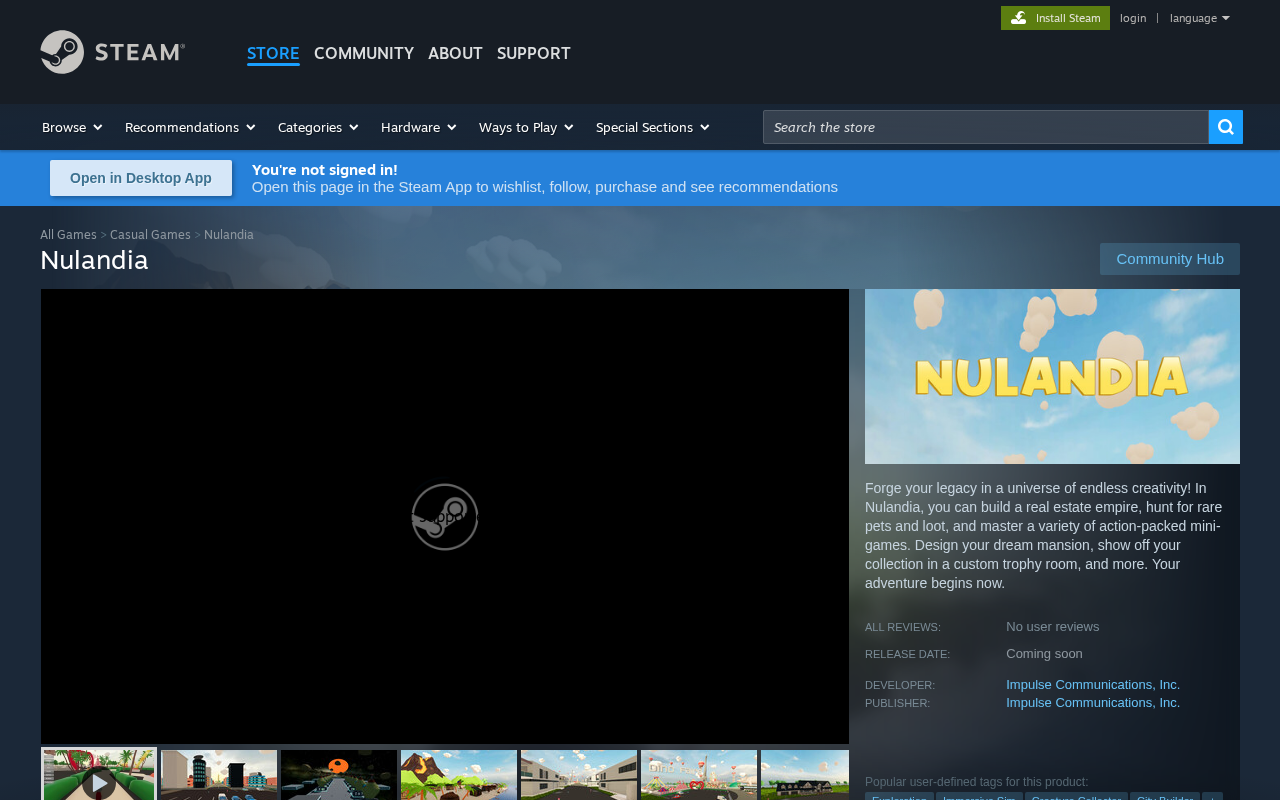Select the ABOUT menu item
The image size is (1280, 800).
point(455,51)
